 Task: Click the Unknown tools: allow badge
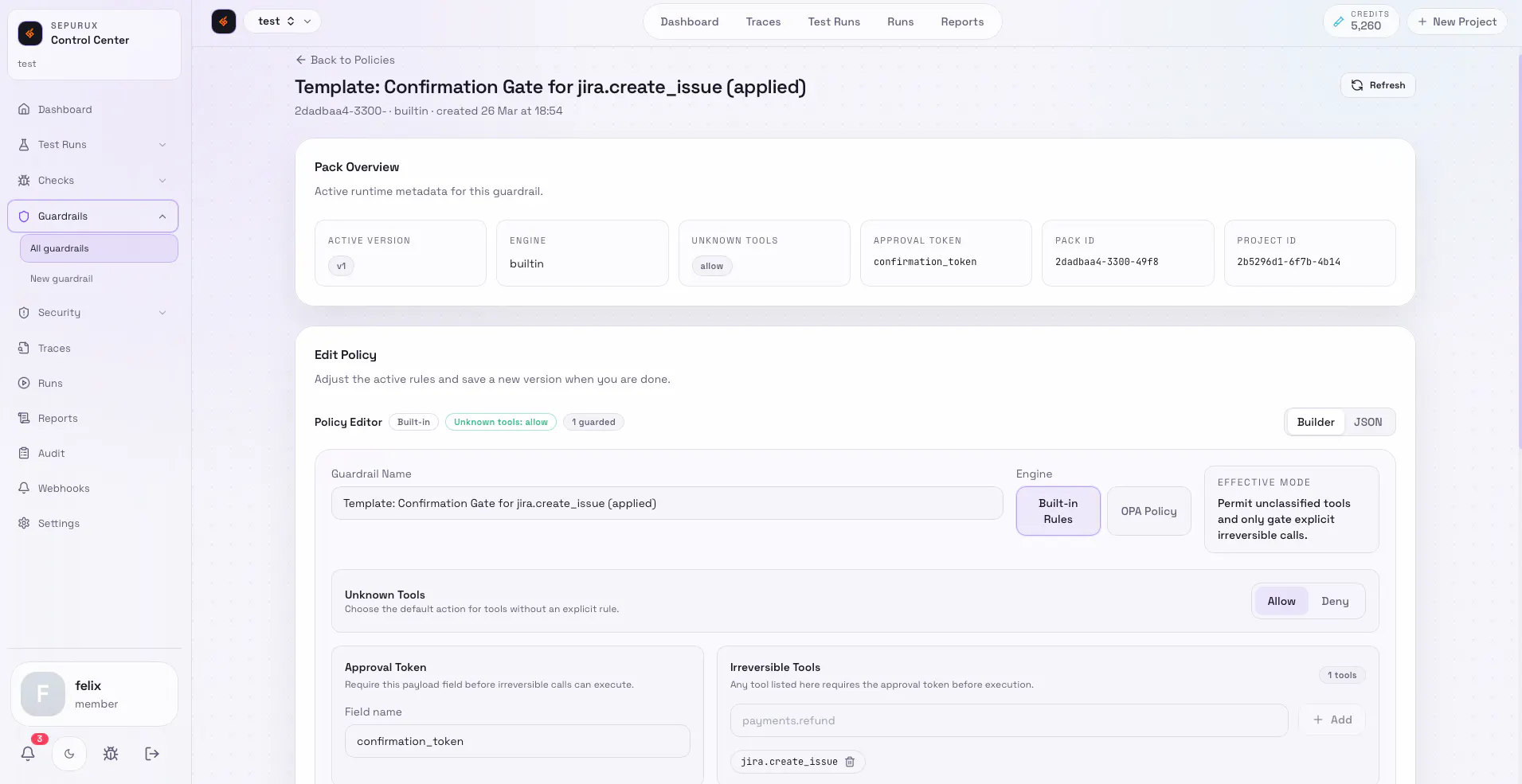tap(501, 422)
